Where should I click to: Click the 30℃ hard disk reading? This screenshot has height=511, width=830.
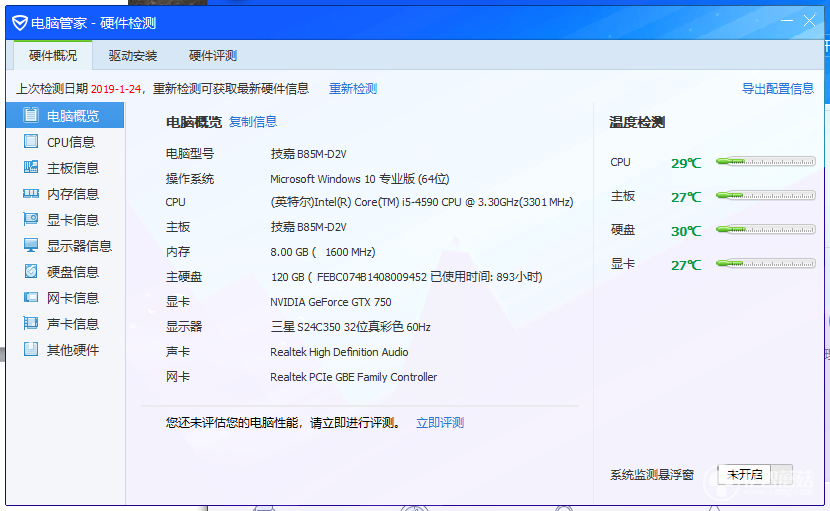(x=686, y=231)
